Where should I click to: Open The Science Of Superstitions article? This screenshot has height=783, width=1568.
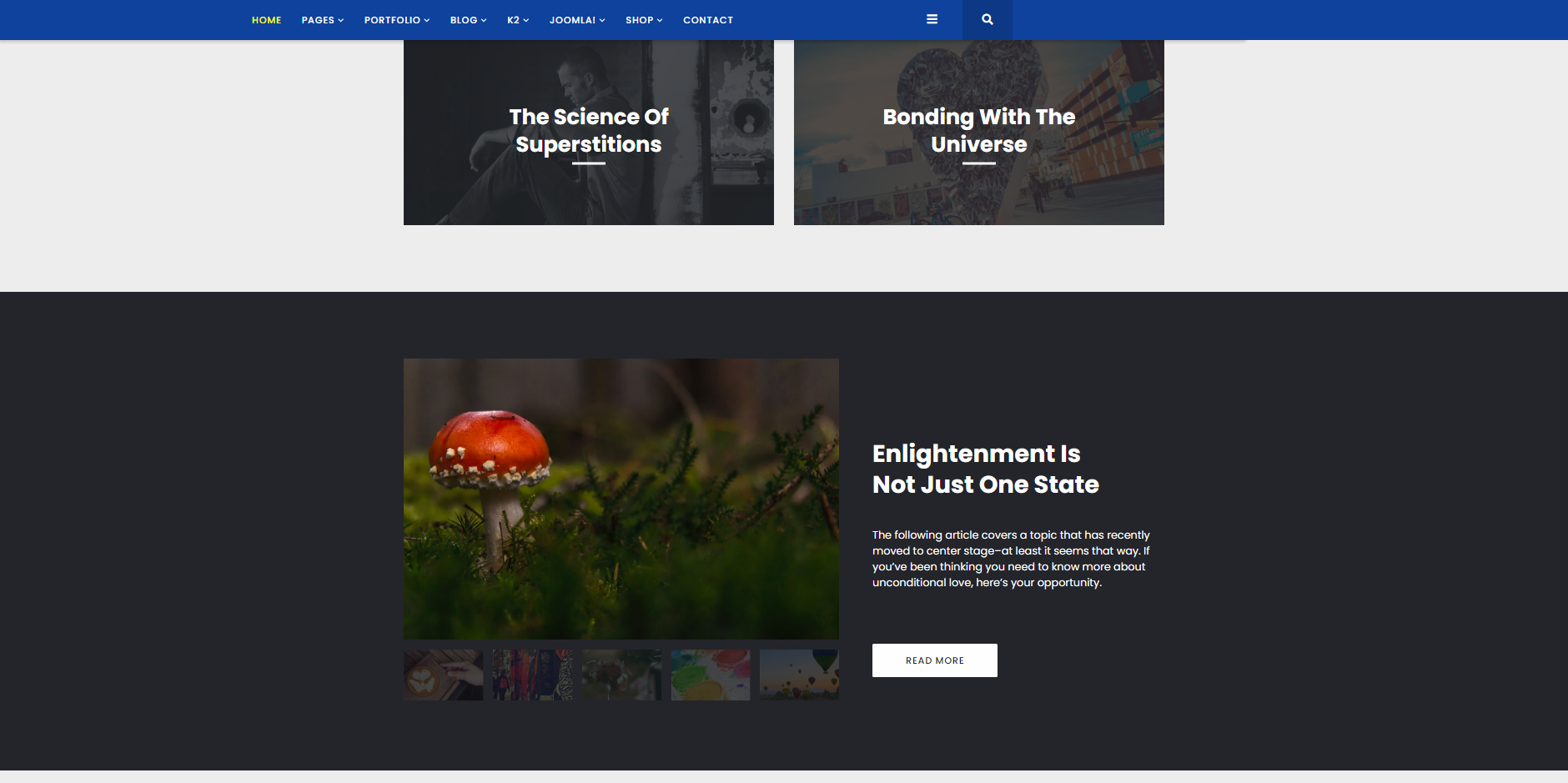tap(589, 131)
